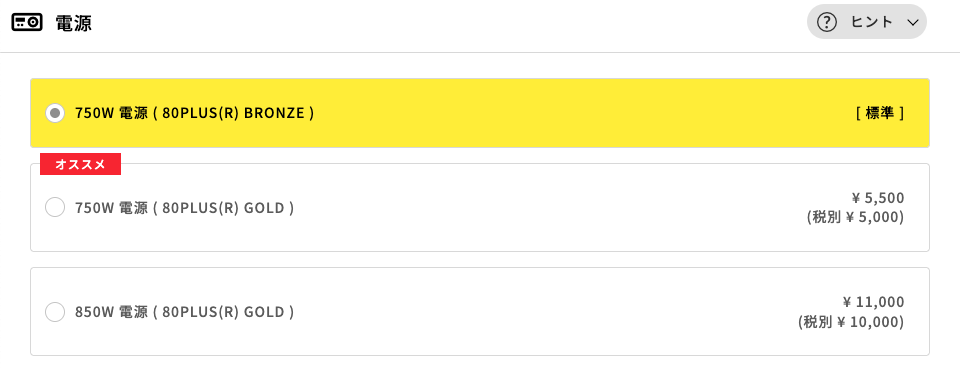Open the ヒント help text button
This screenshot has width=966, height=368.
pyautogui.click(x=867, y=22)
